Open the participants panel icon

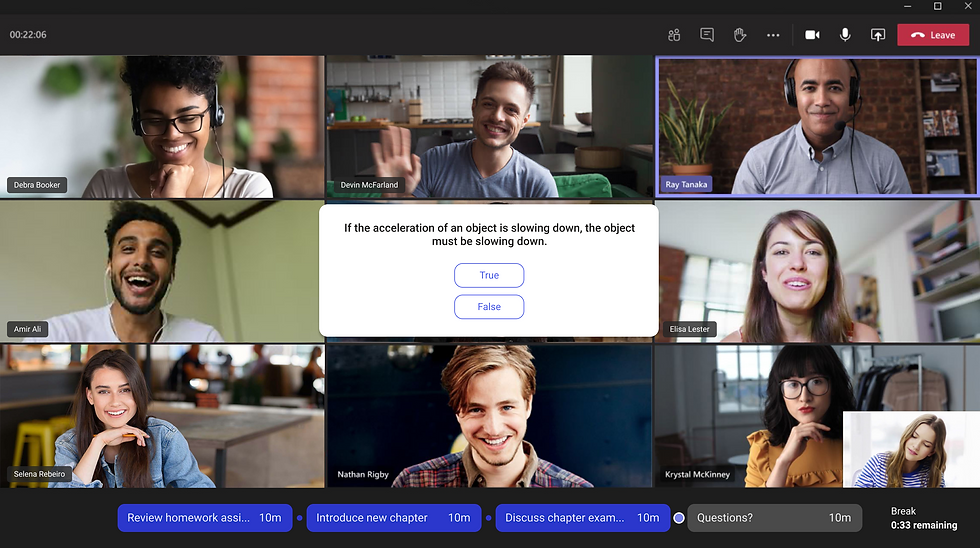674,35
